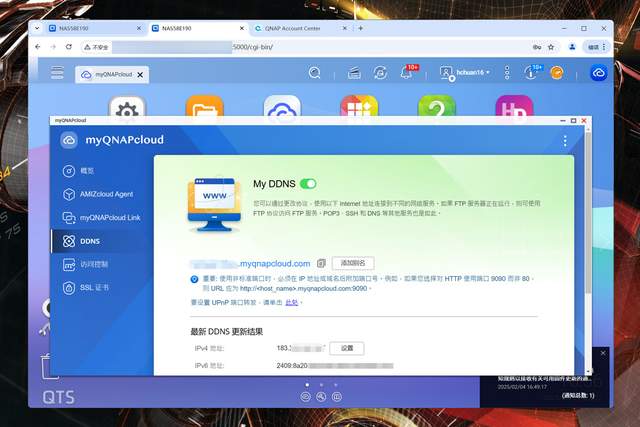Click the IPv4 address value 183.
Screen dimensions: 640x427
(300, 348)
